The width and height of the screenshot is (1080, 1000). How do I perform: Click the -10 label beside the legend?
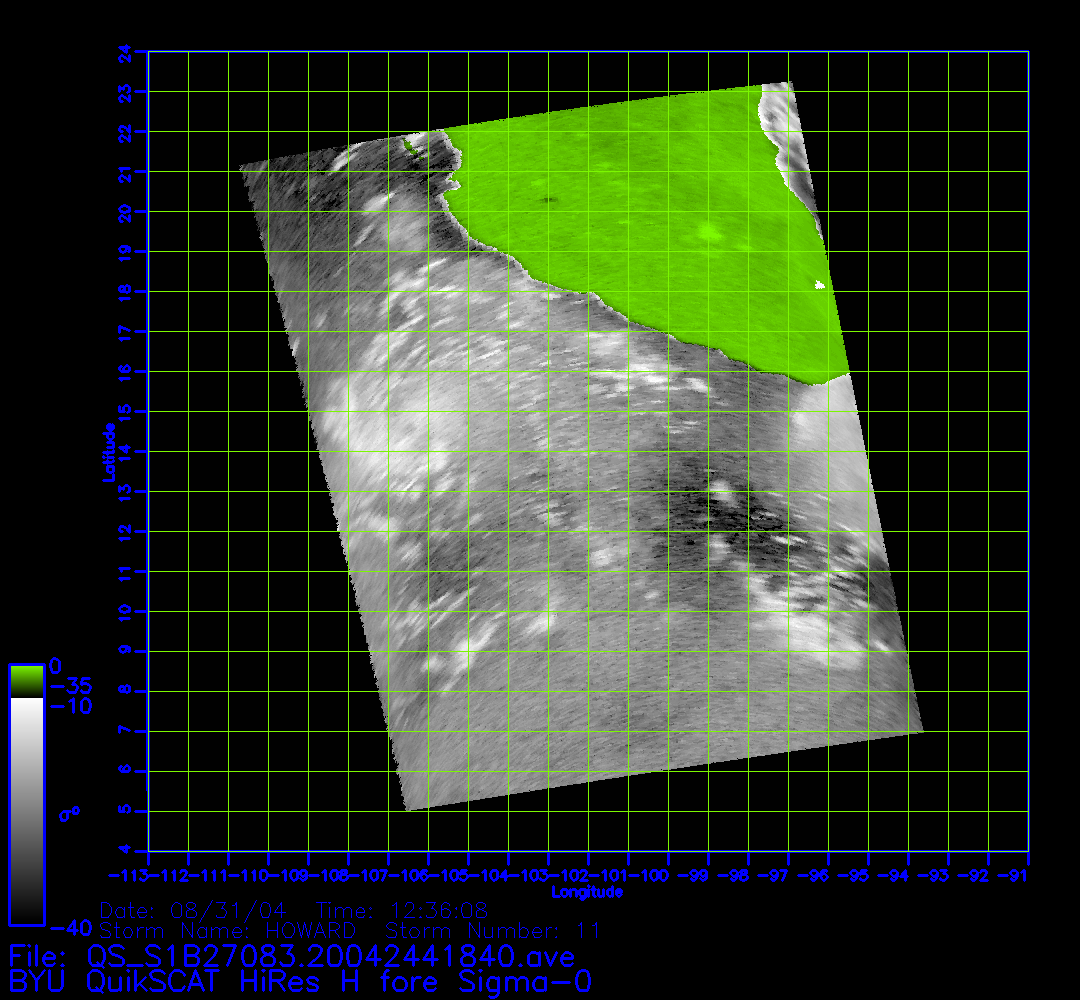pyautogui.click(x=70, y=706)
